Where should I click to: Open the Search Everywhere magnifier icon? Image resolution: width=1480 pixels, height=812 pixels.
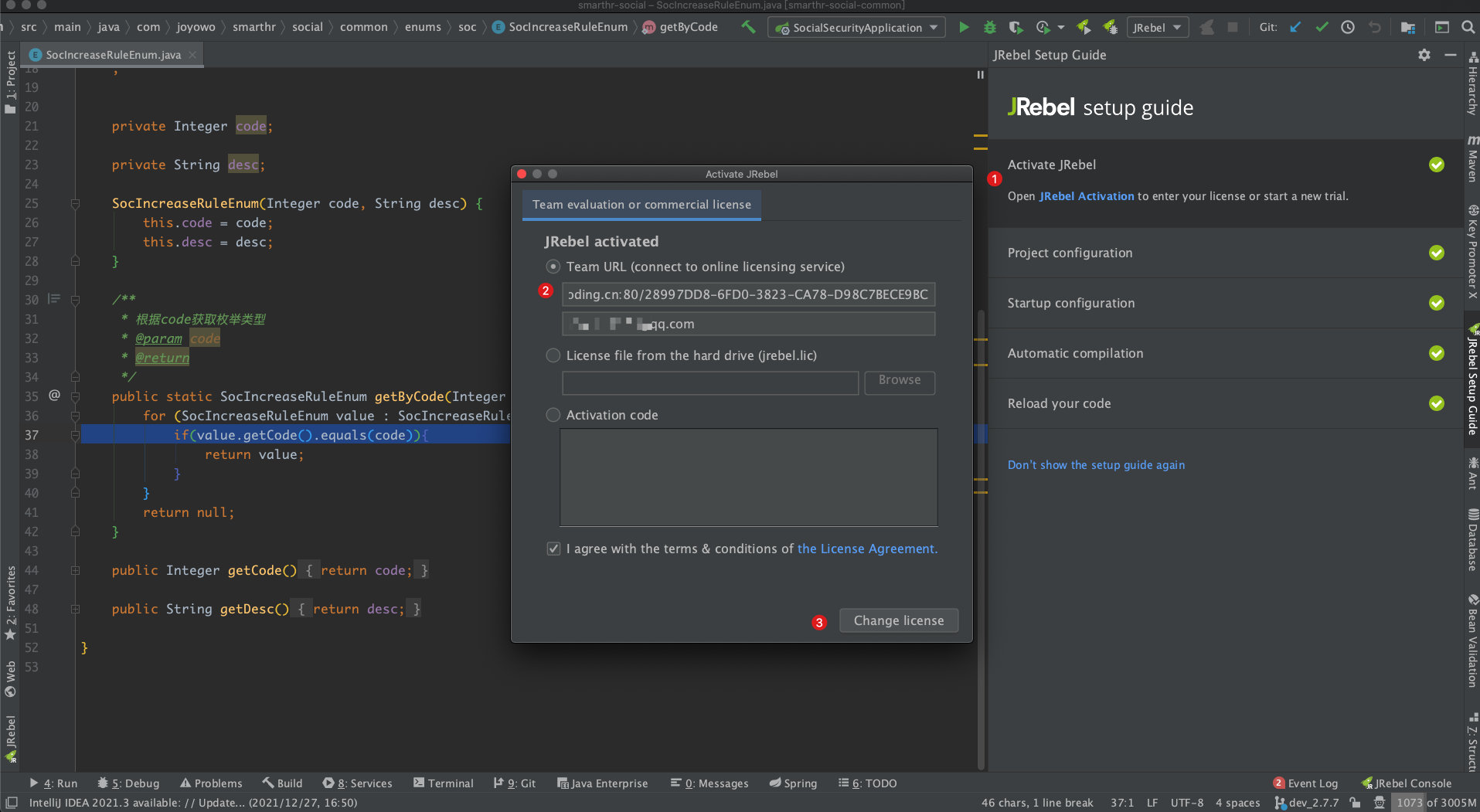(1468, 27)
